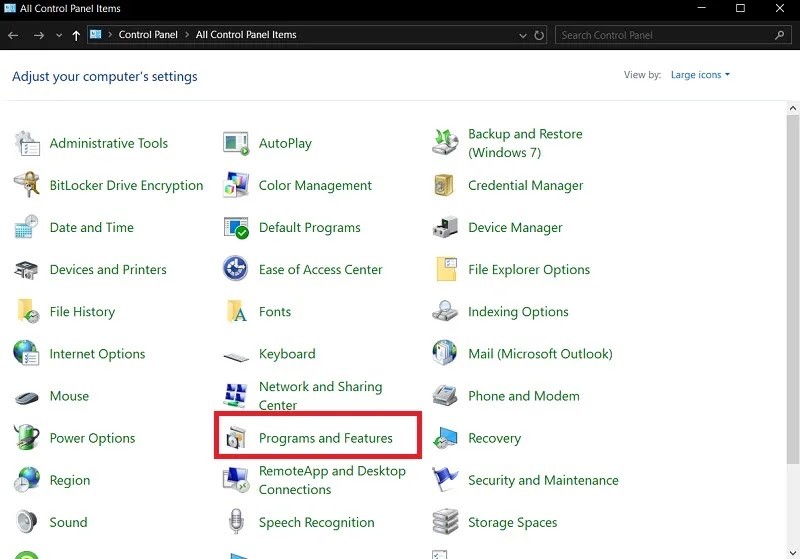Open the Mail (Microsoft Outlook) link
The height and width of the screenshot is (559, 800).
pos(540,354)
